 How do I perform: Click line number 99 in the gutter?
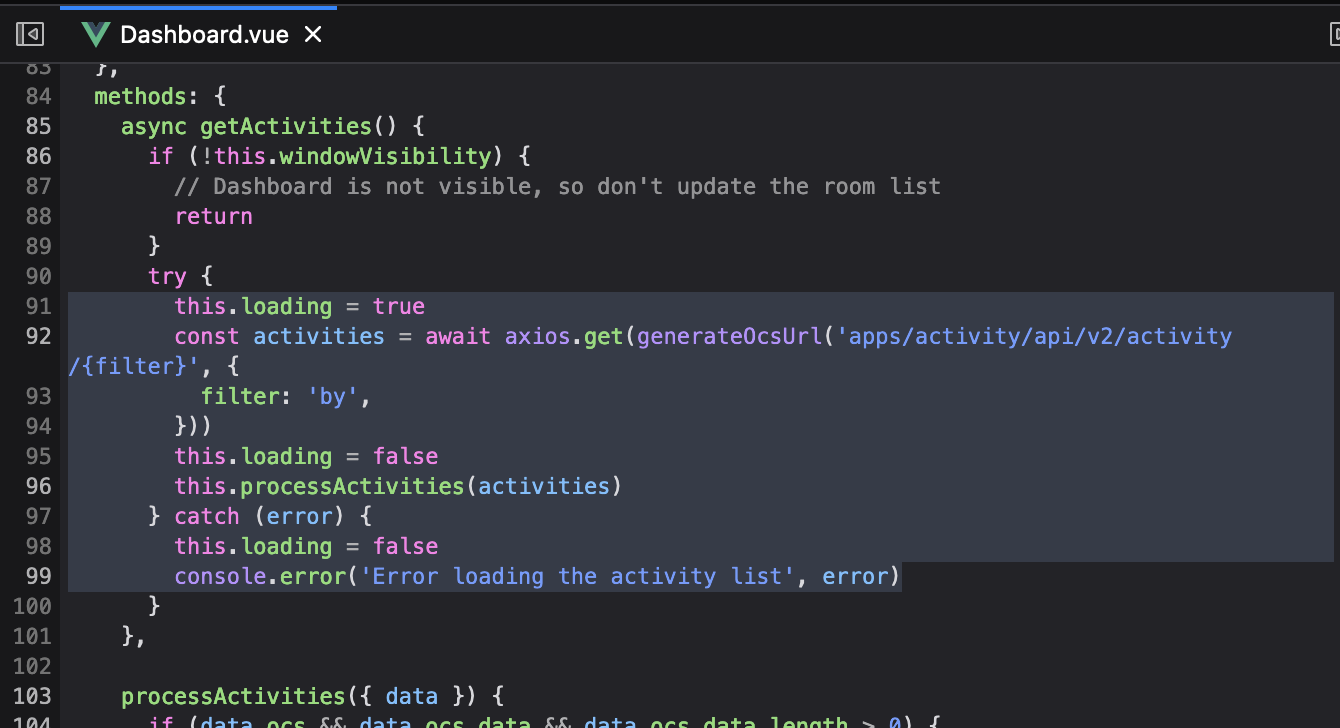pyautogui.click(x=37, y=576)
